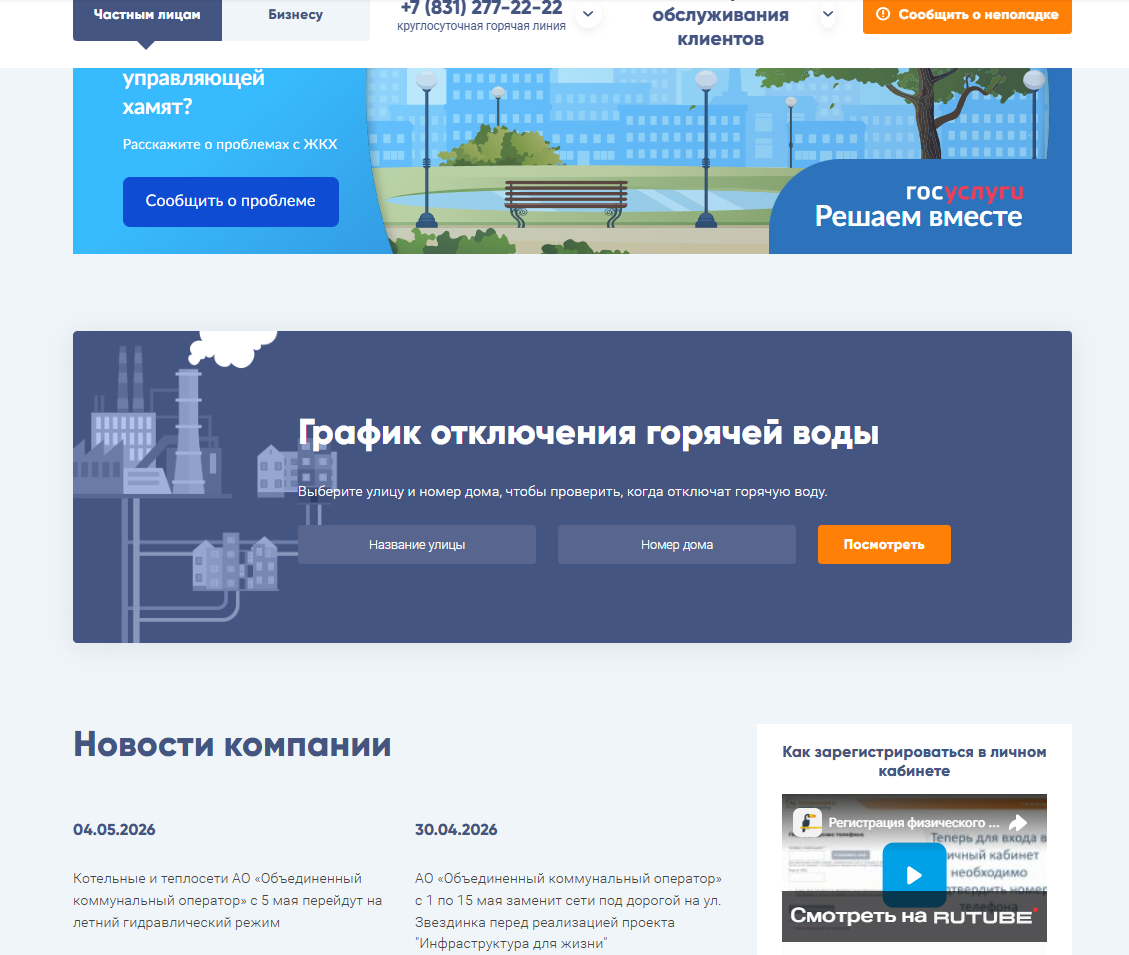Click the orange Посмотреть button
Image resolution: width=1129 pixels, height=955 pixels.
tap(884, 544)
